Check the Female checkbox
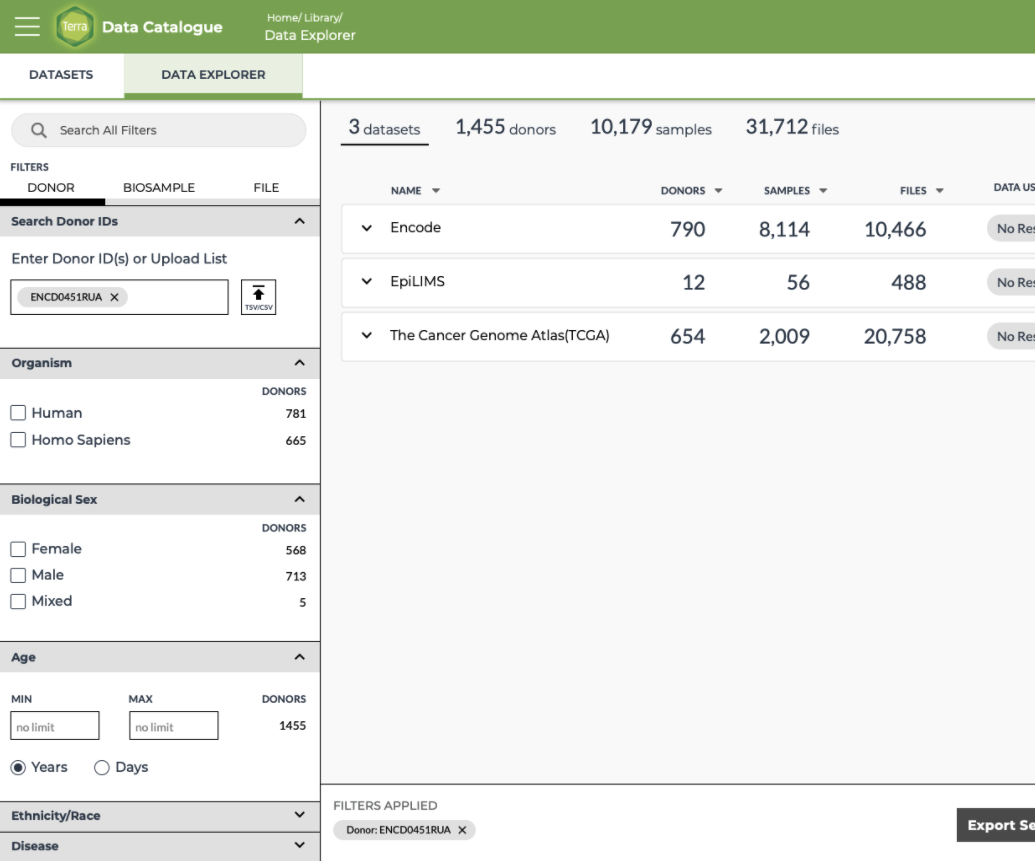Screen dimensions: 1035x861 [18, 549]
